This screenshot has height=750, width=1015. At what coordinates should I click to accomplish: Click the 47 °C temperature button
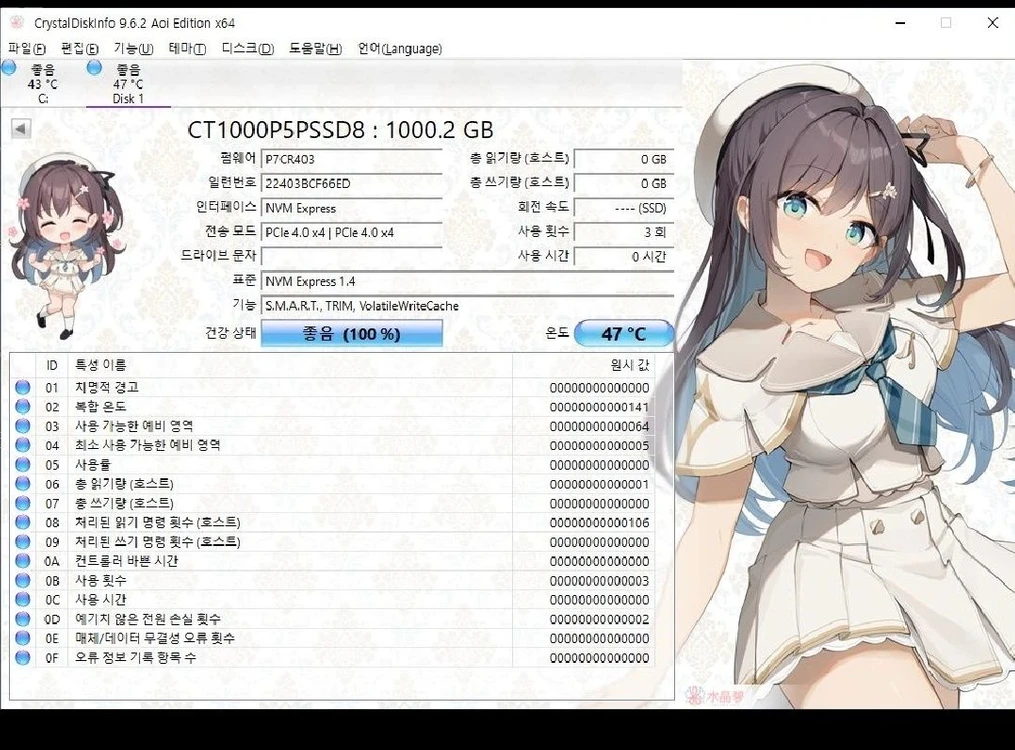tap(624, 334)
